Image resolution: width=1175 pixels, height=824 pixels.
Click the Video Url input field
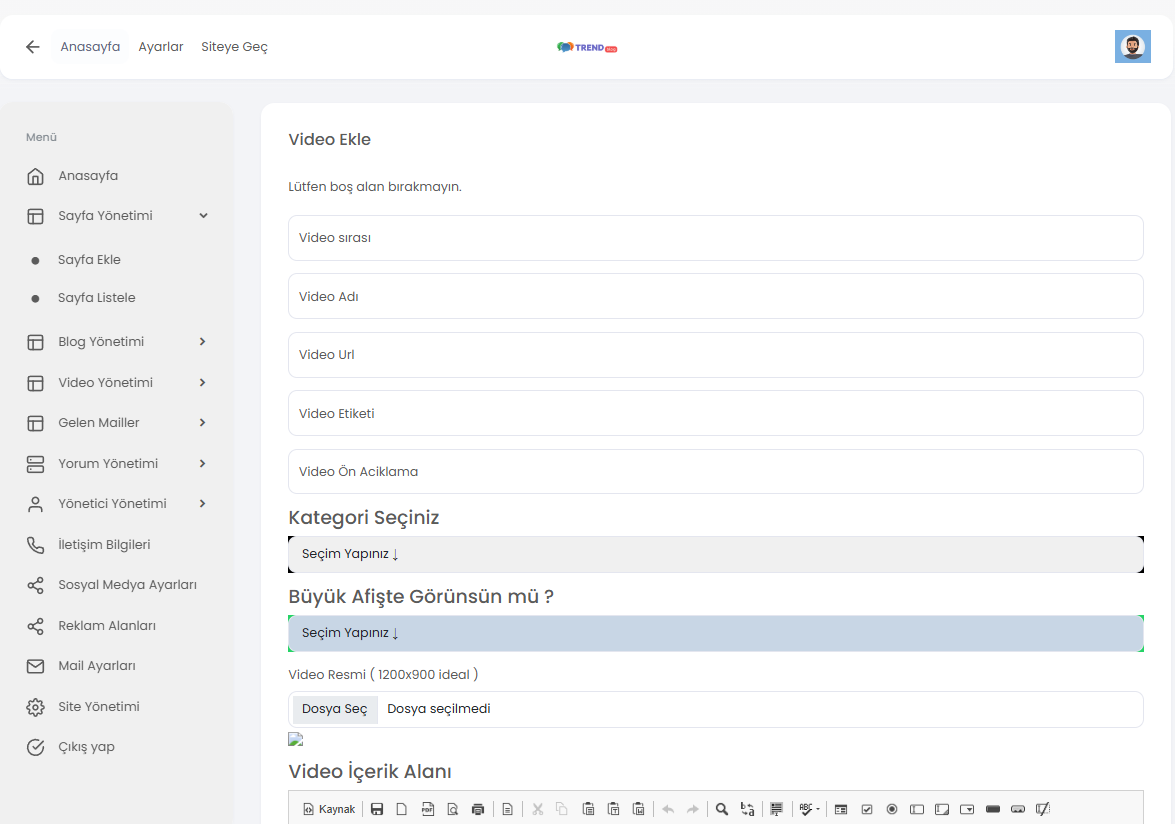(716, 355)
